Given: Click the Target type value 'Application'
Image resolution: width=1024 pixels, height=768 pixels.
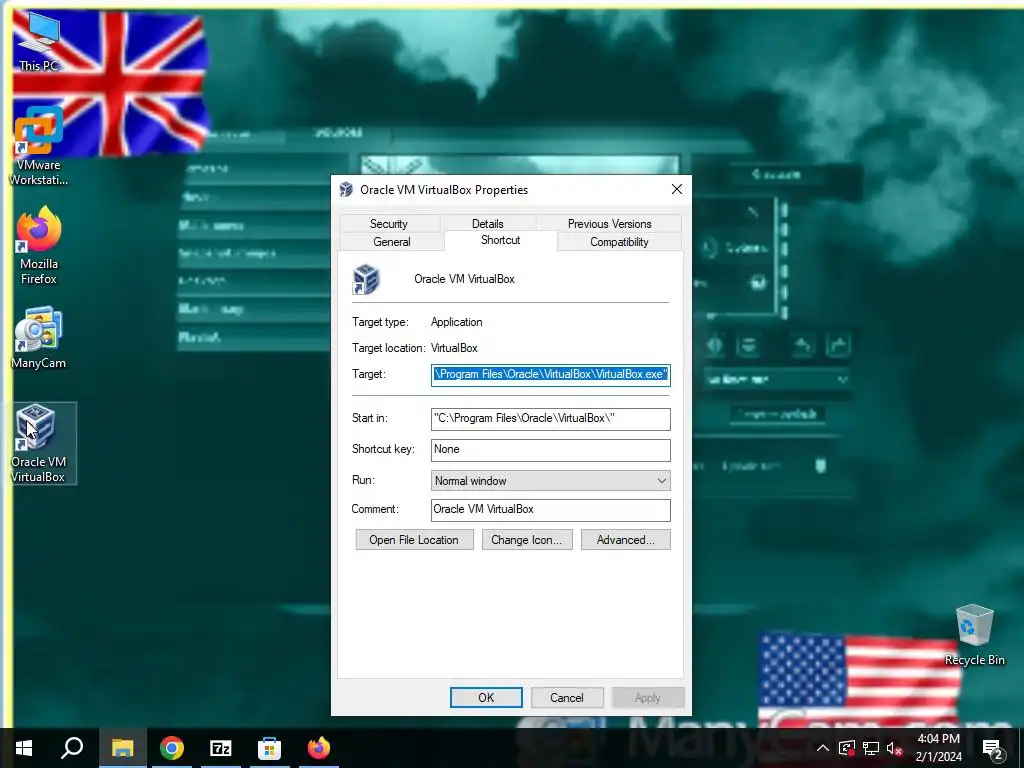Looking at the screenshot, I should tap(456, 322).
